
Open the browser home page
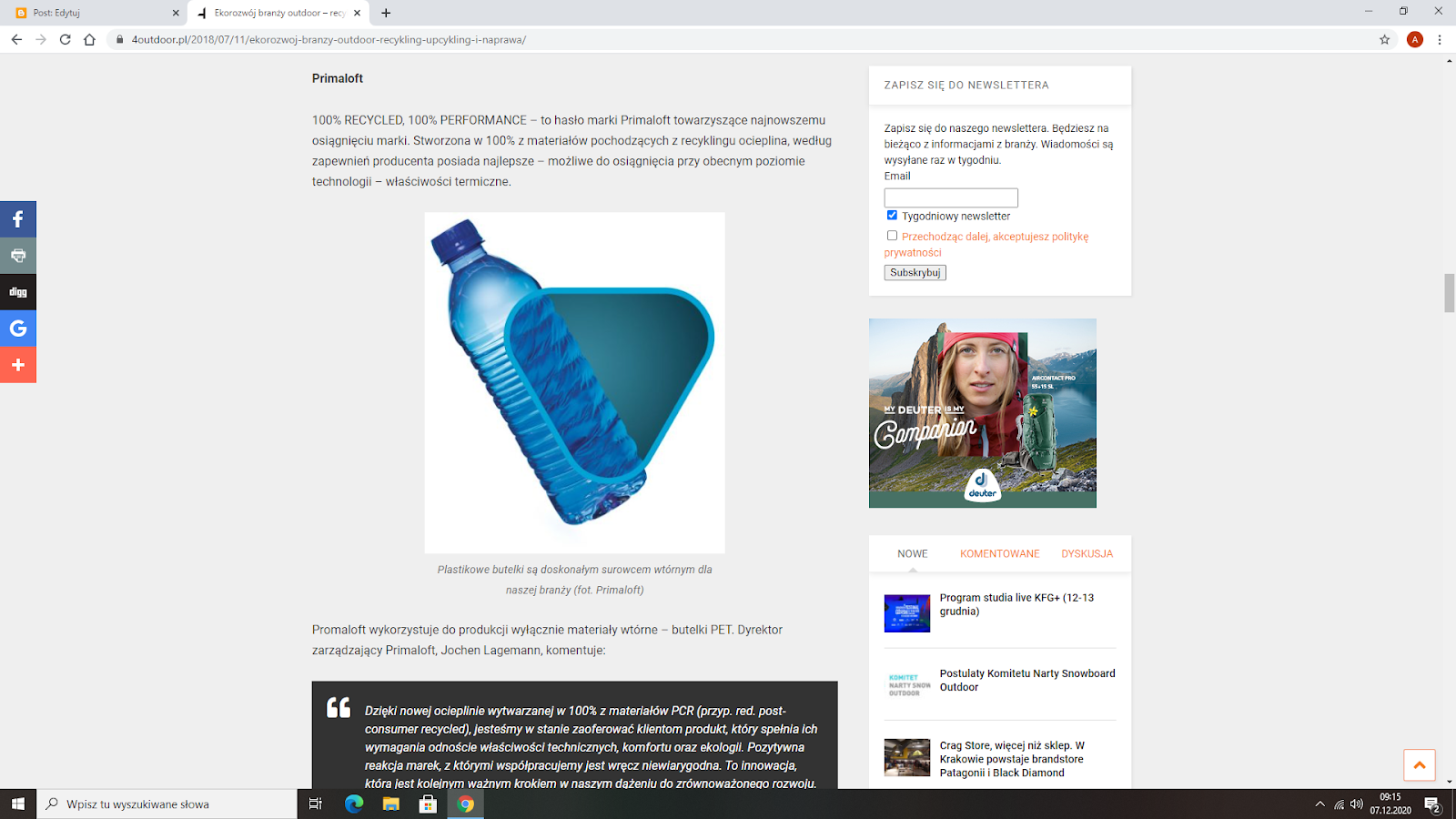tap(89, 39)
